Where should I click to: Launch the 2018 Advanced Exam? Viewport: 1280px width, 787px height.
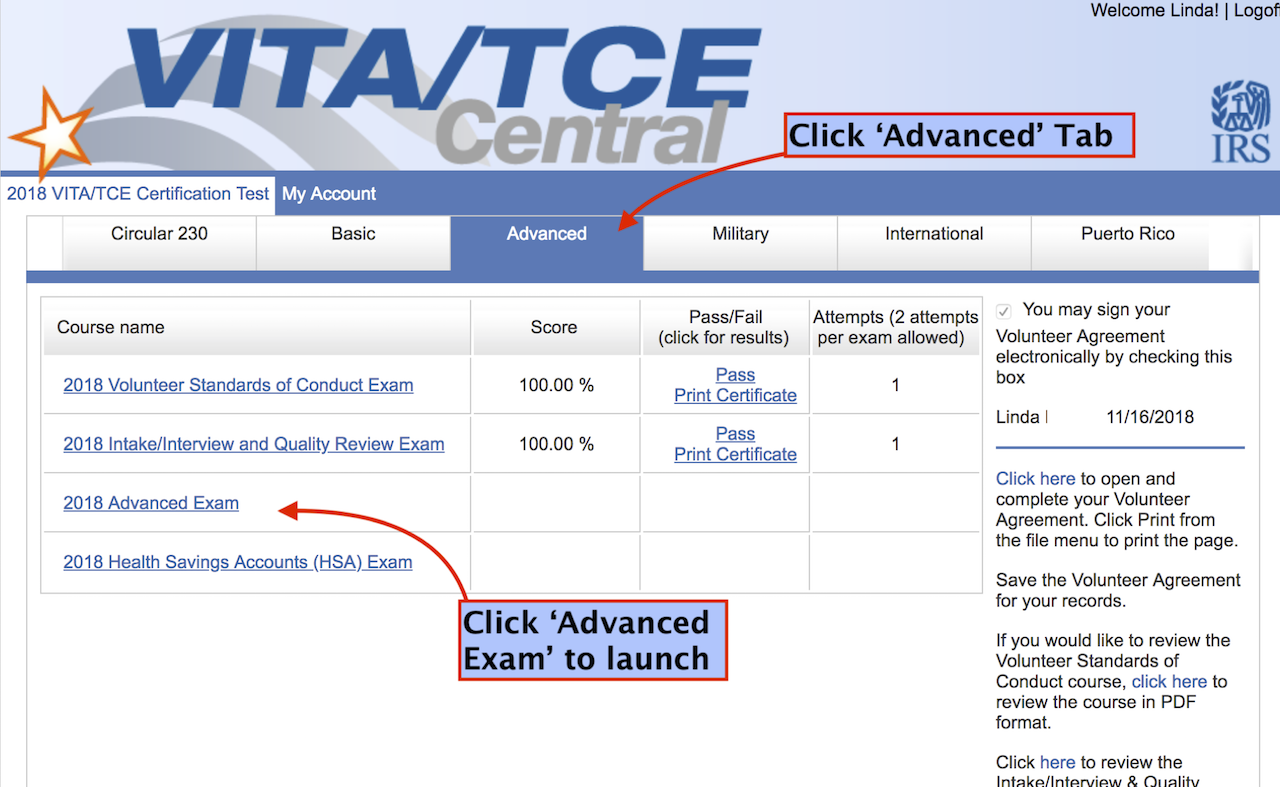pyautogui.click(x=151, y=503)
